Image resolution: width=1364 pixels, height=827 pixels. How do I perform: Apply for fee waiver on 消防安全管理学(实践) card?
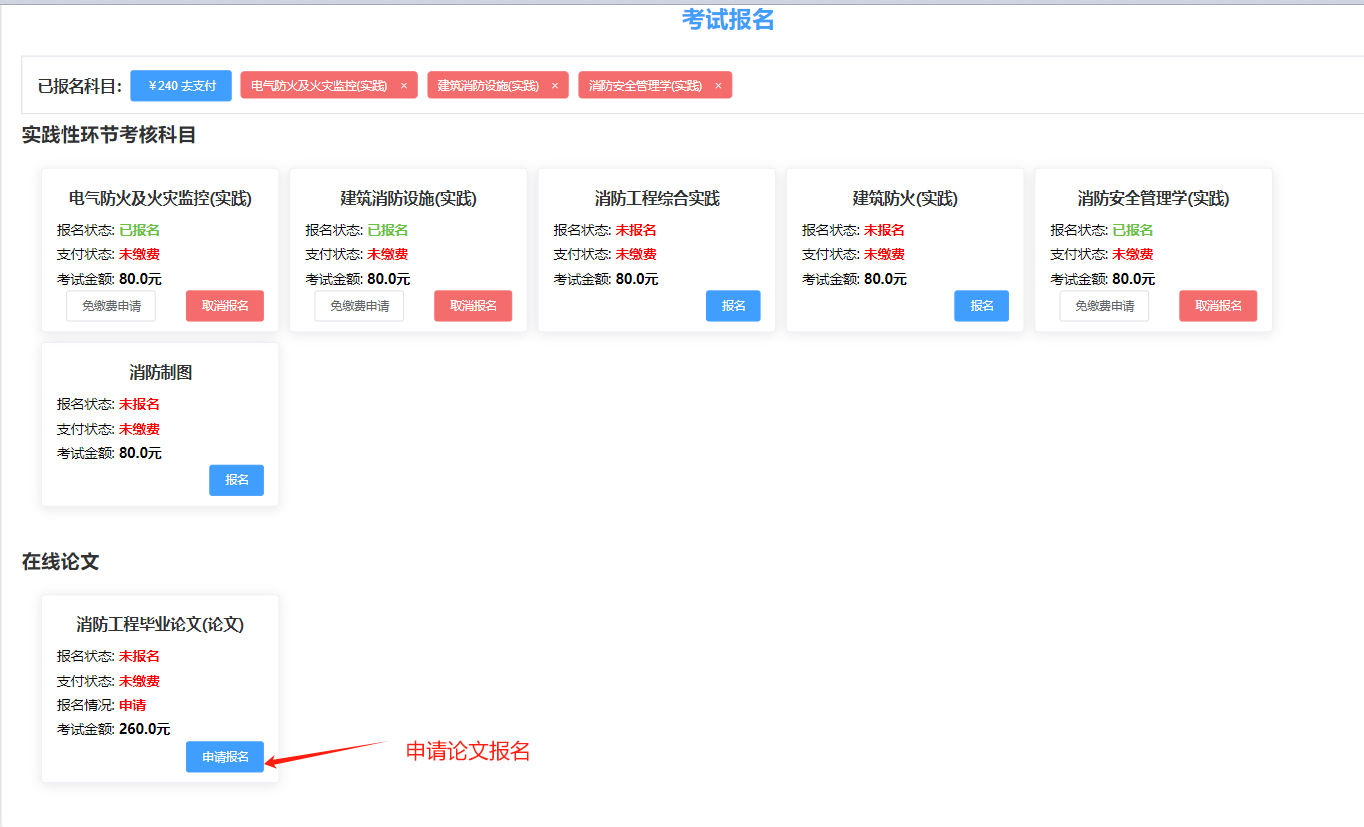click(x=1104, y=306)
